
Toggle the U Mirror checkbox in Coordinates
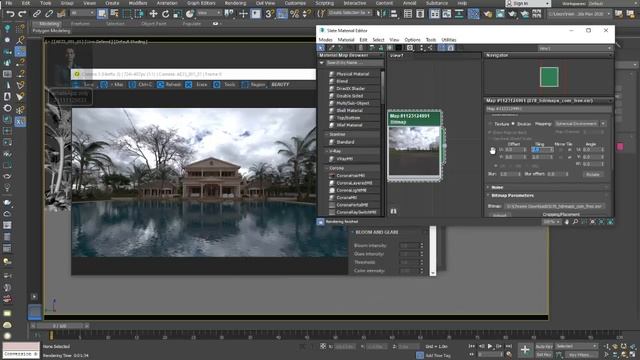point(561,150)
